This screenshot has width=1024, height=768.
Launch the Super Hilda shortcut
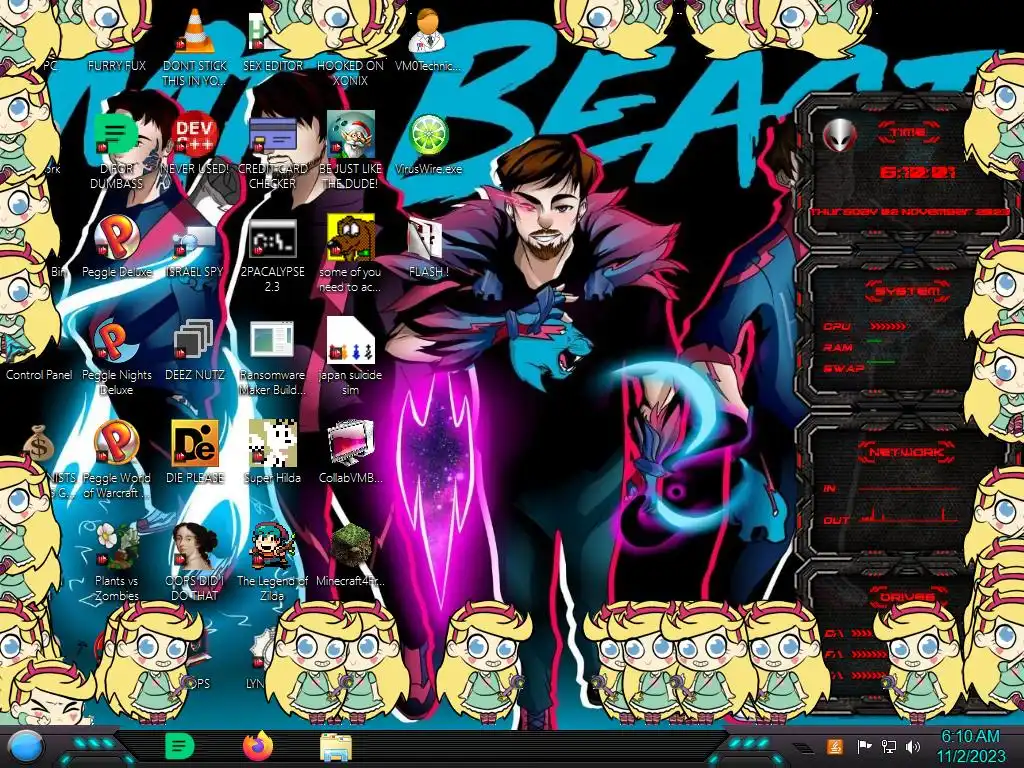(272, 452)
